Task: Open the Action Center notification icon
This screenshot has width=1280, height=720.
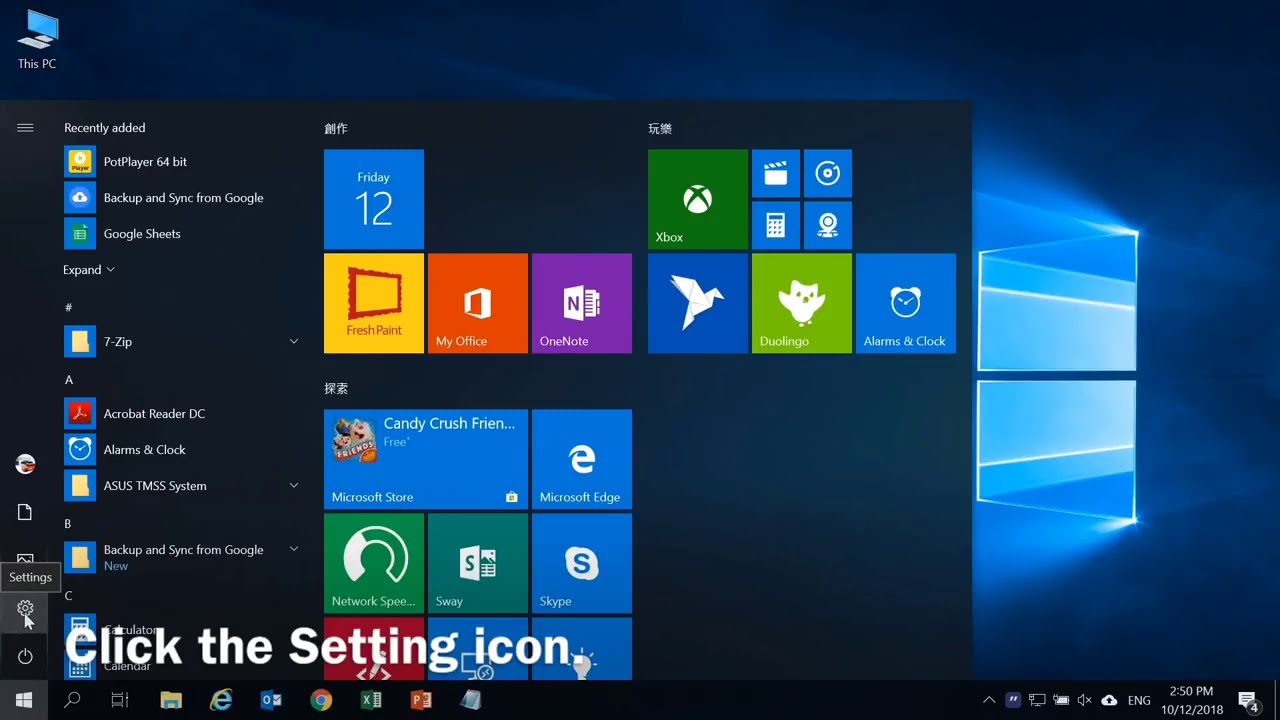Action: [x=1248, y=700]
